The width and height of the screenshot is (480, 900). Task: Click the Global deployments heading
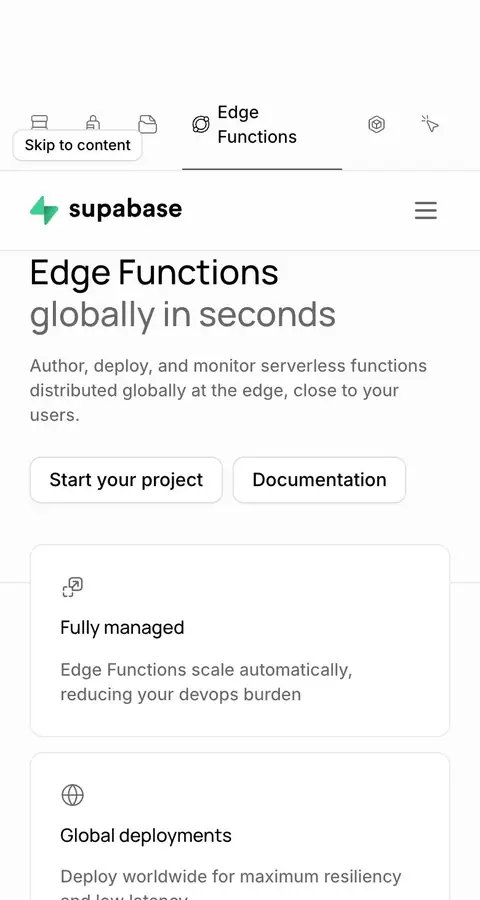[146, 835]
